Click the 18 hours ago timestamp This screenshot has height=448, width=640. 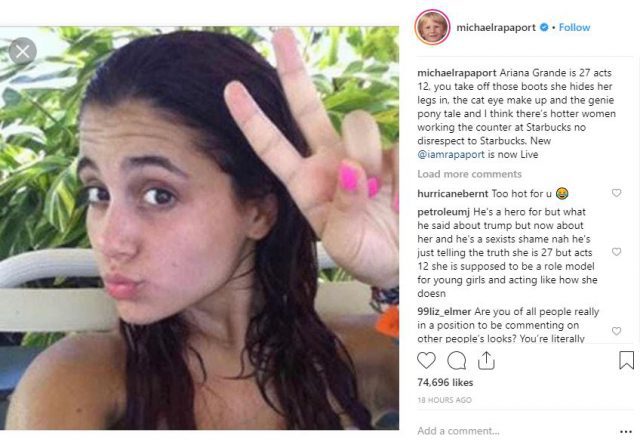pos(444,400)
